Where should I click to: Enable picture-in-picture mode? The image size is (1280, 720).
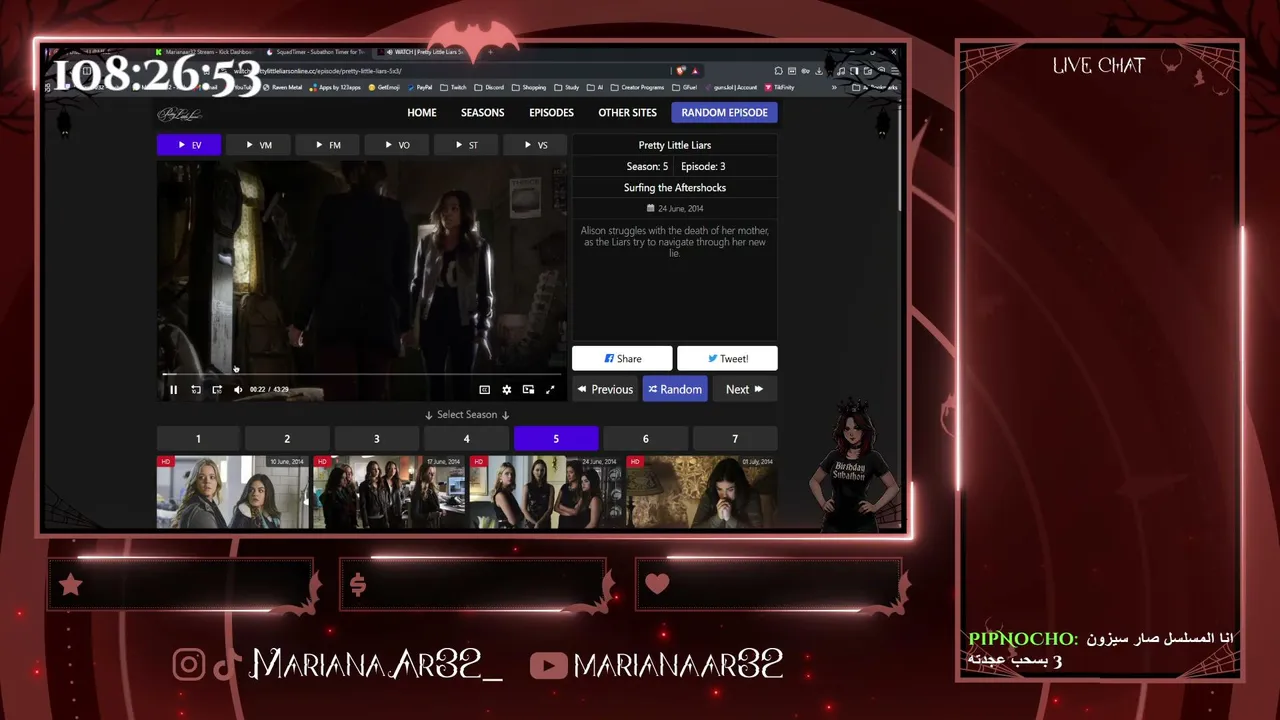click(x=528, y=390)
